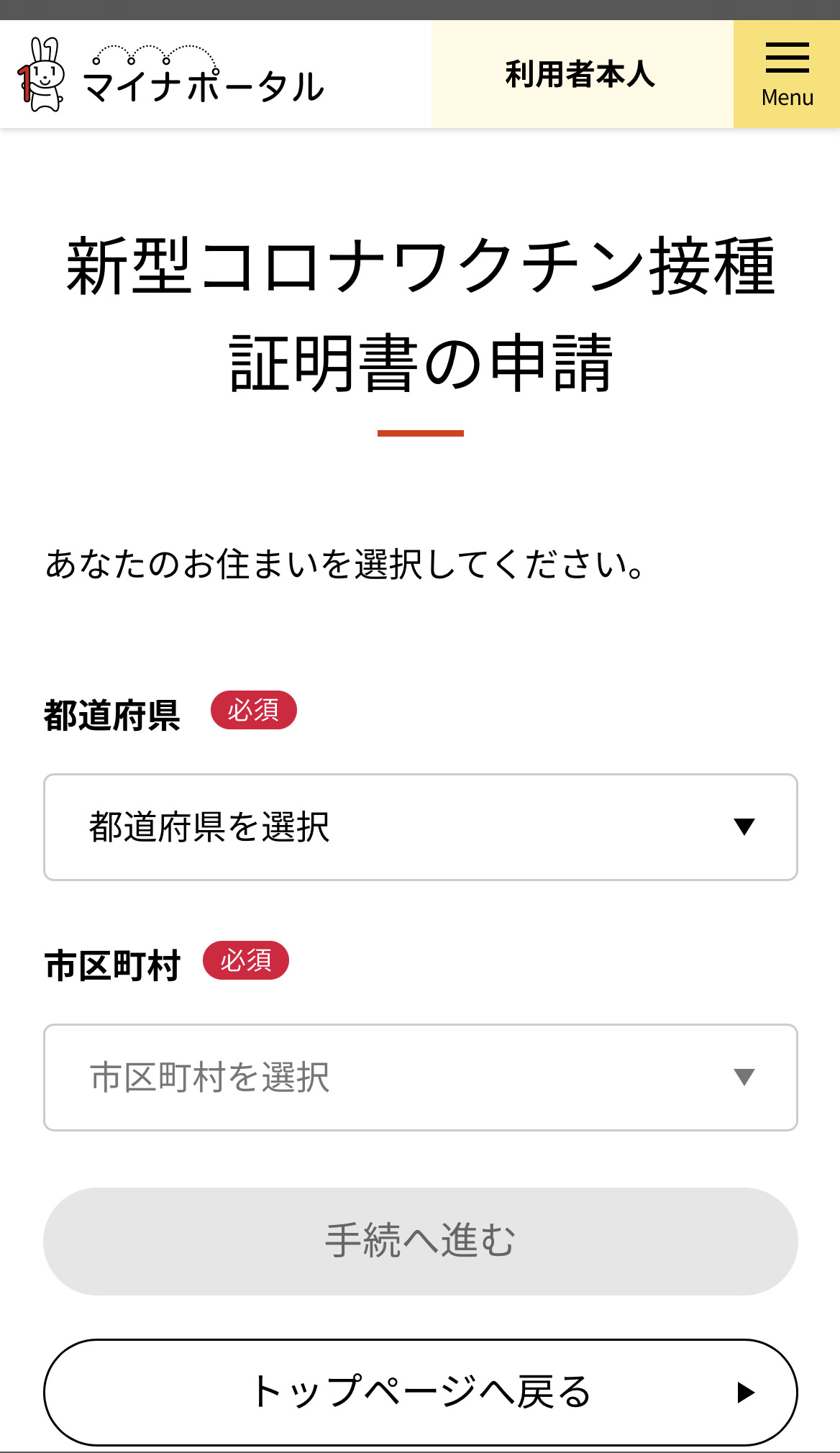The image size is (840, 1453).
Task: Click the 市区町村 field label
Action: click(112, 966)
